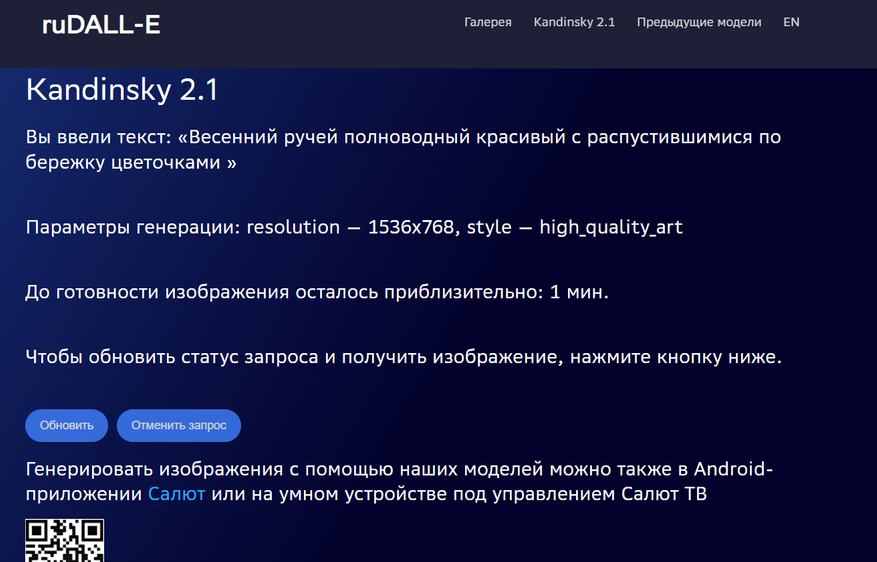877x562 pixels.
Task: Open the Салют app link
Action: click(176, 494)
